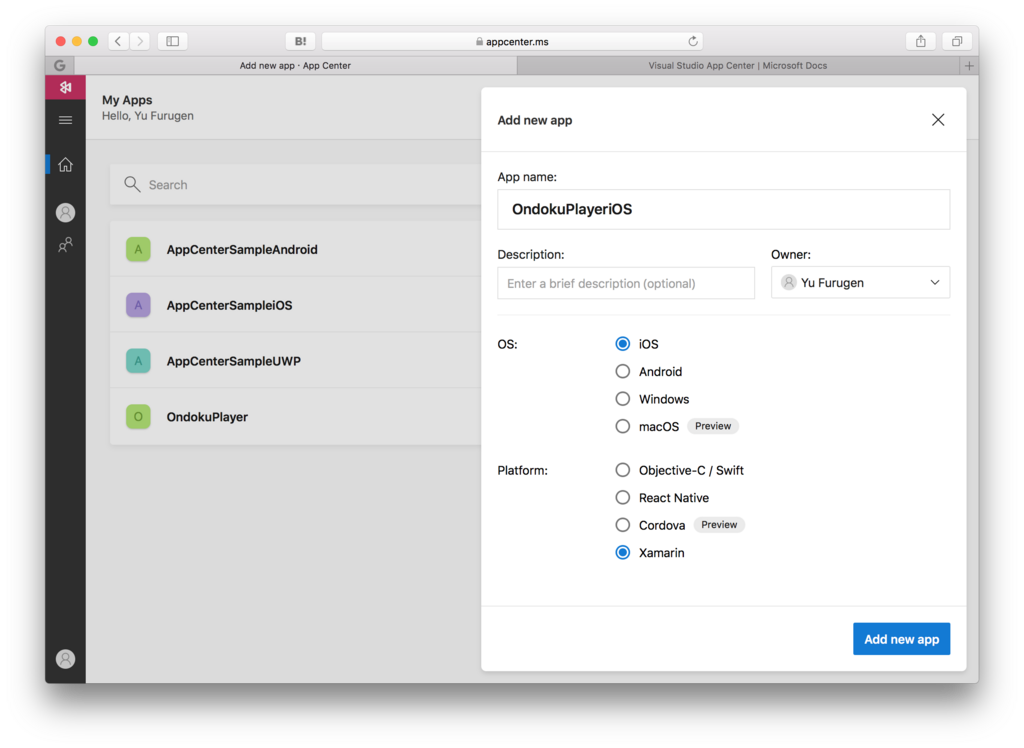
Task: Click the macOS Preview badge
Action: point(713,426)
